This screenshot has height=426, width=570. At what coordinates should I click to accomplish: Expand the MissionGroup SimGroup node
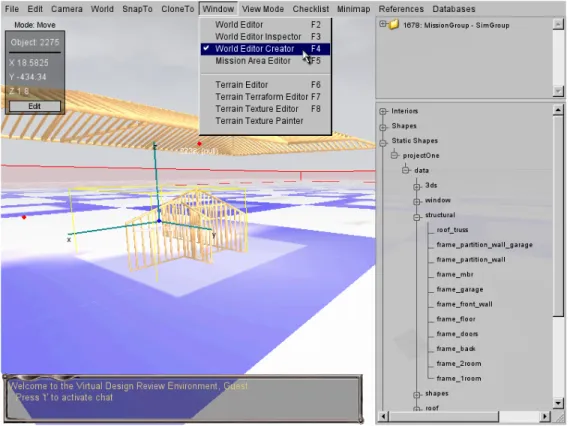point(383,24)
